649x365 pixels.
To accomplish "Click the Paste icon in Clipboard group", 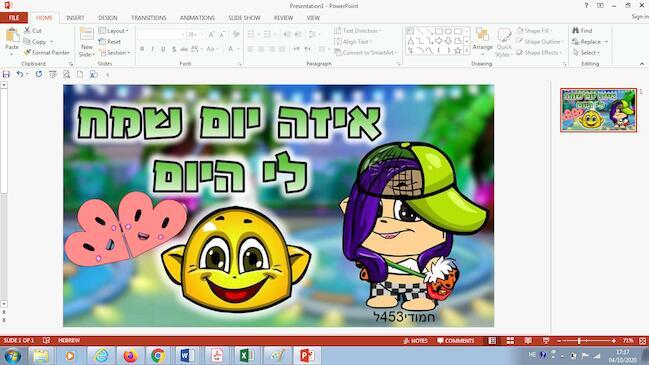I will pyautogui.click(x=12, y=35).
